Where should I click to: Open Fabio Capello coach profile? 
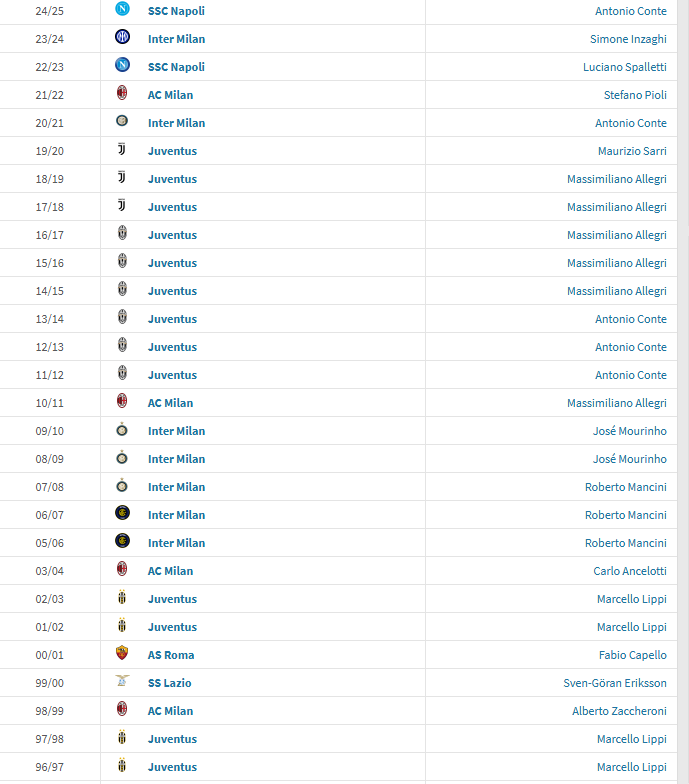(x=632, y=655)
